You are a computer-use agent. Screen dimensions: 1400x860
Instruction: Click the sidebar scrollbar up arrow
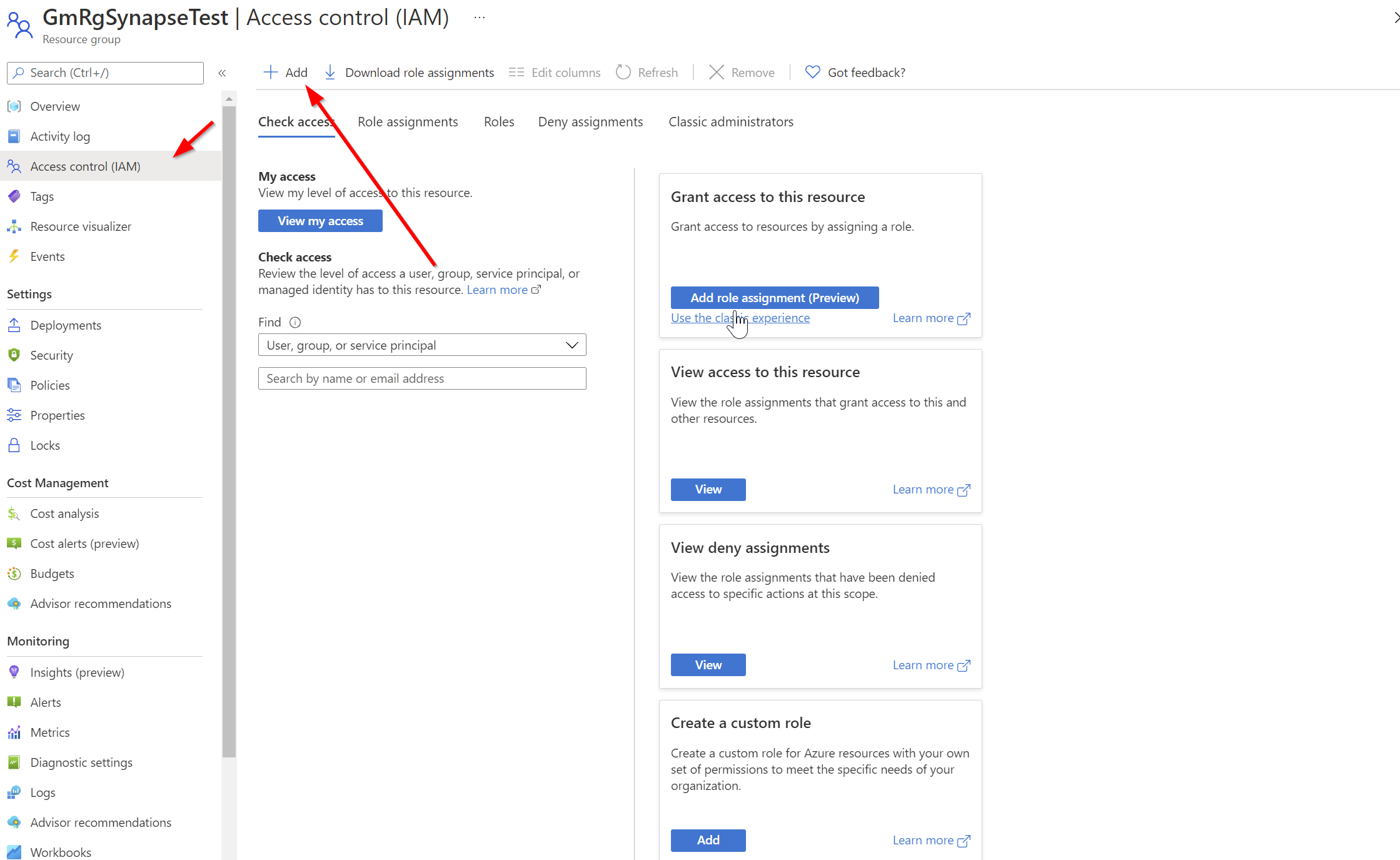pyautogui.click(x=229, y=99)
